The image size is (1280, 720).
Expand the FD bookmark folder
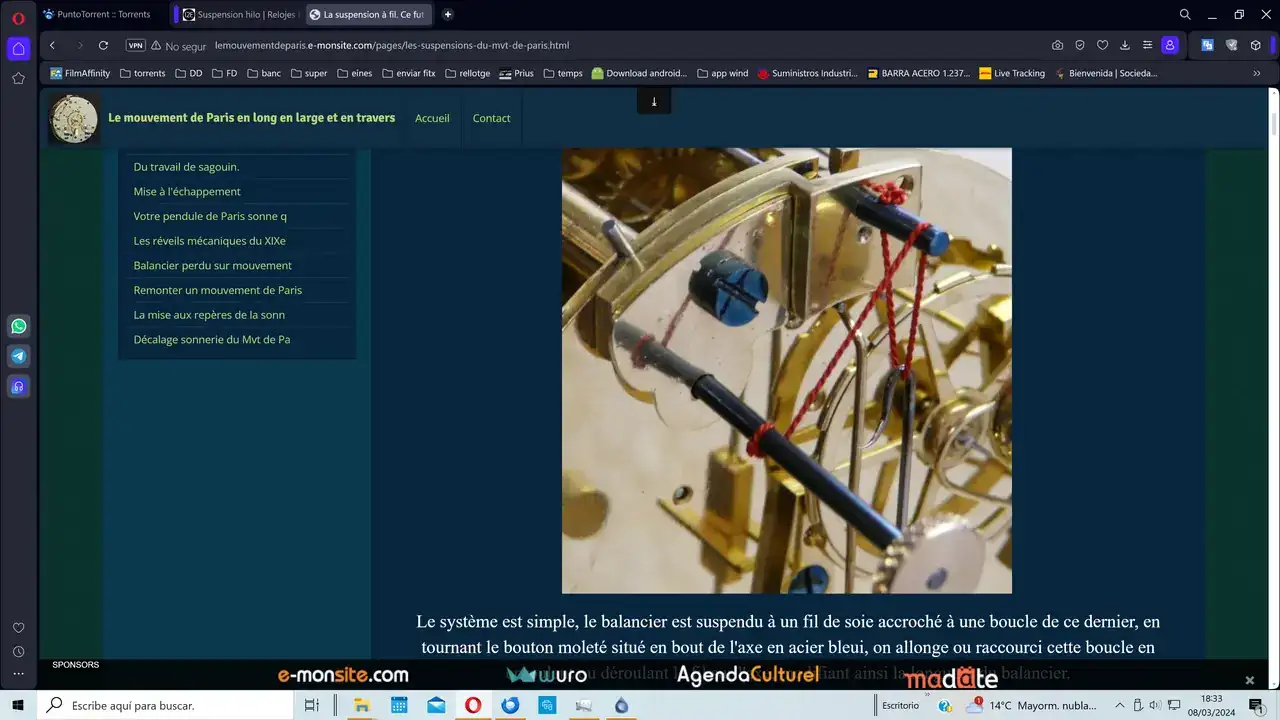(224, 73)
